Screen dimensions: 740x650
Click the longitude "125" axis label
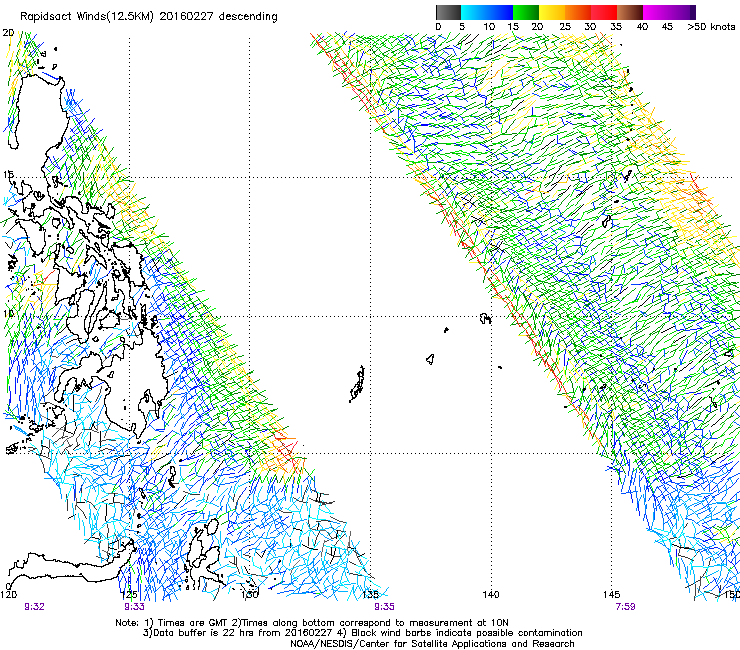click(129, 594)
